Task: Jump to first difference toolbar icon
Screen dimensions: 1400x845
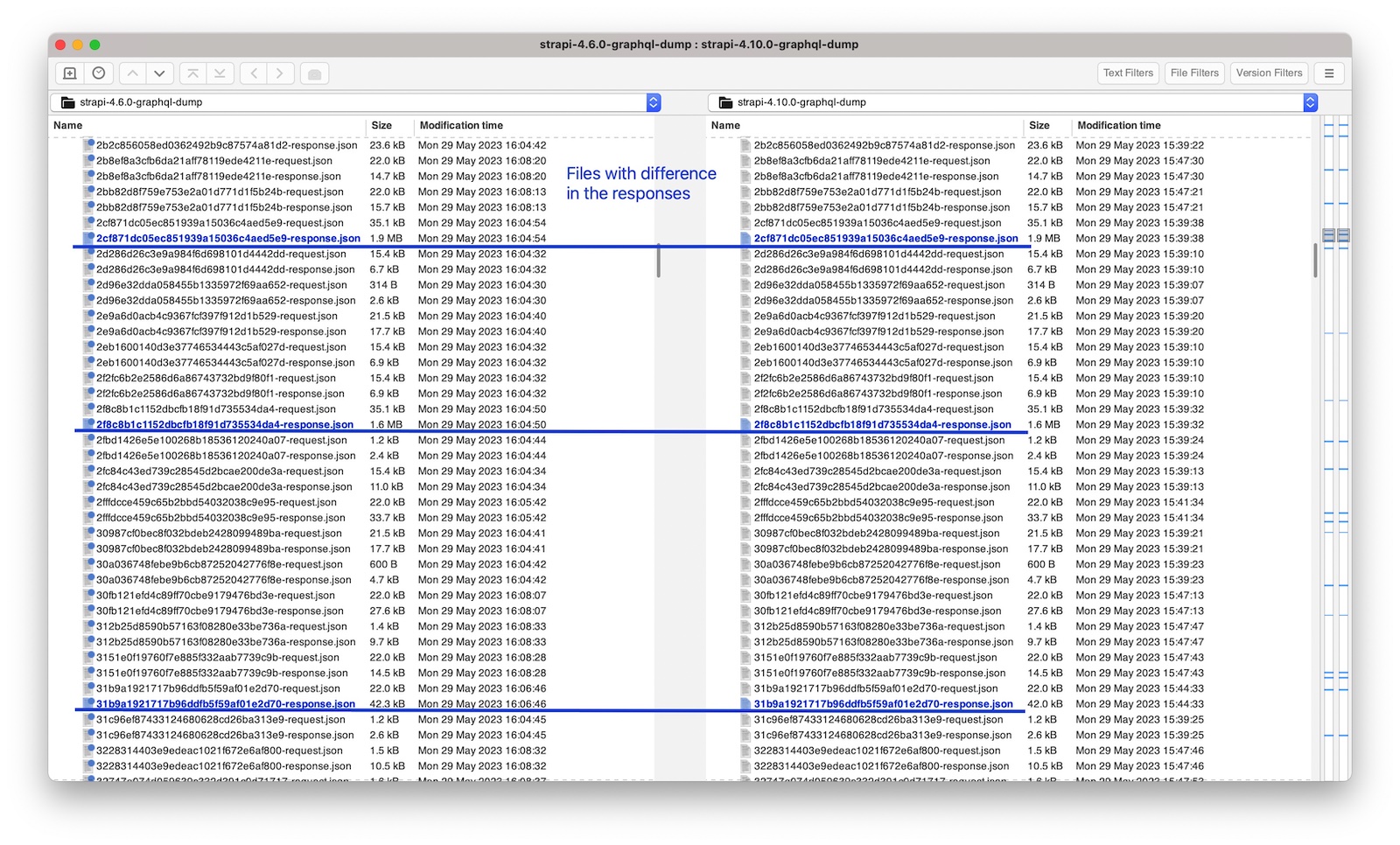Action: [192, 73]
